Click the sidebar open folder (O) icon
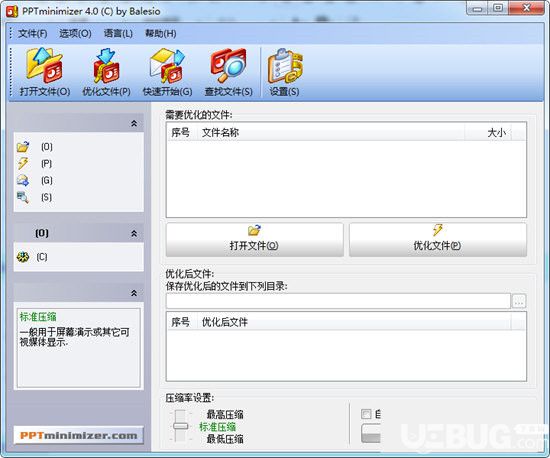This screenshot has height=458, width=550. 23,147
